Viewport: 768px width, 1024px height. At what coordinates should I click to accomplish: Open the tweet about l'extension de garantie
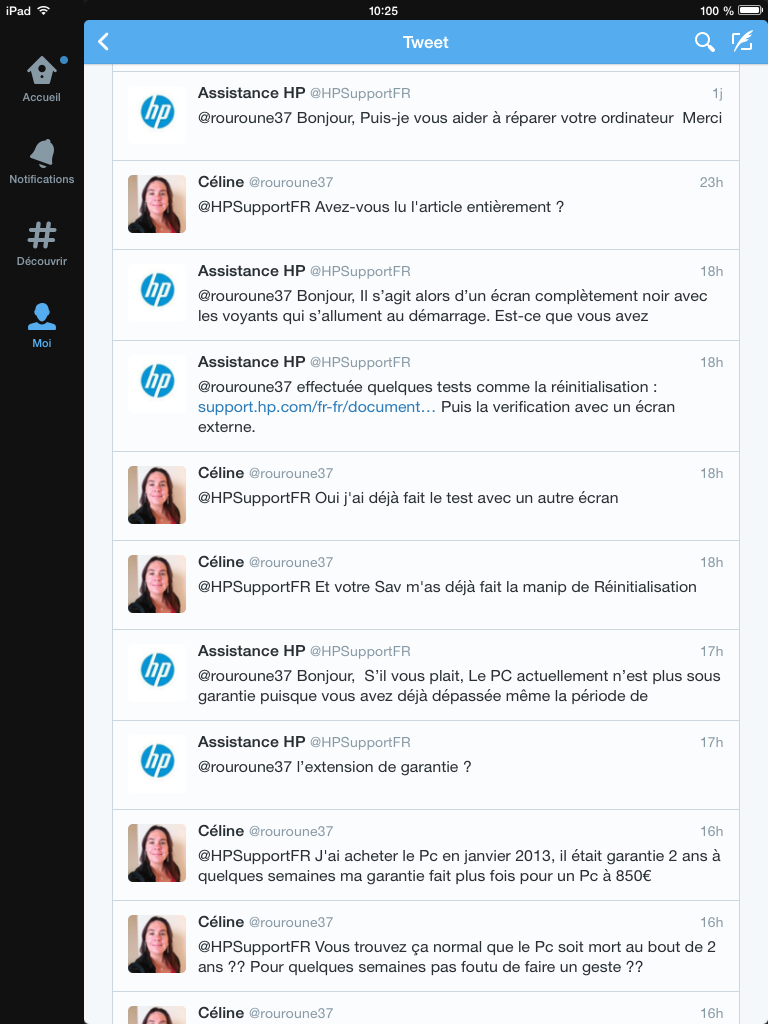[426, 765]
